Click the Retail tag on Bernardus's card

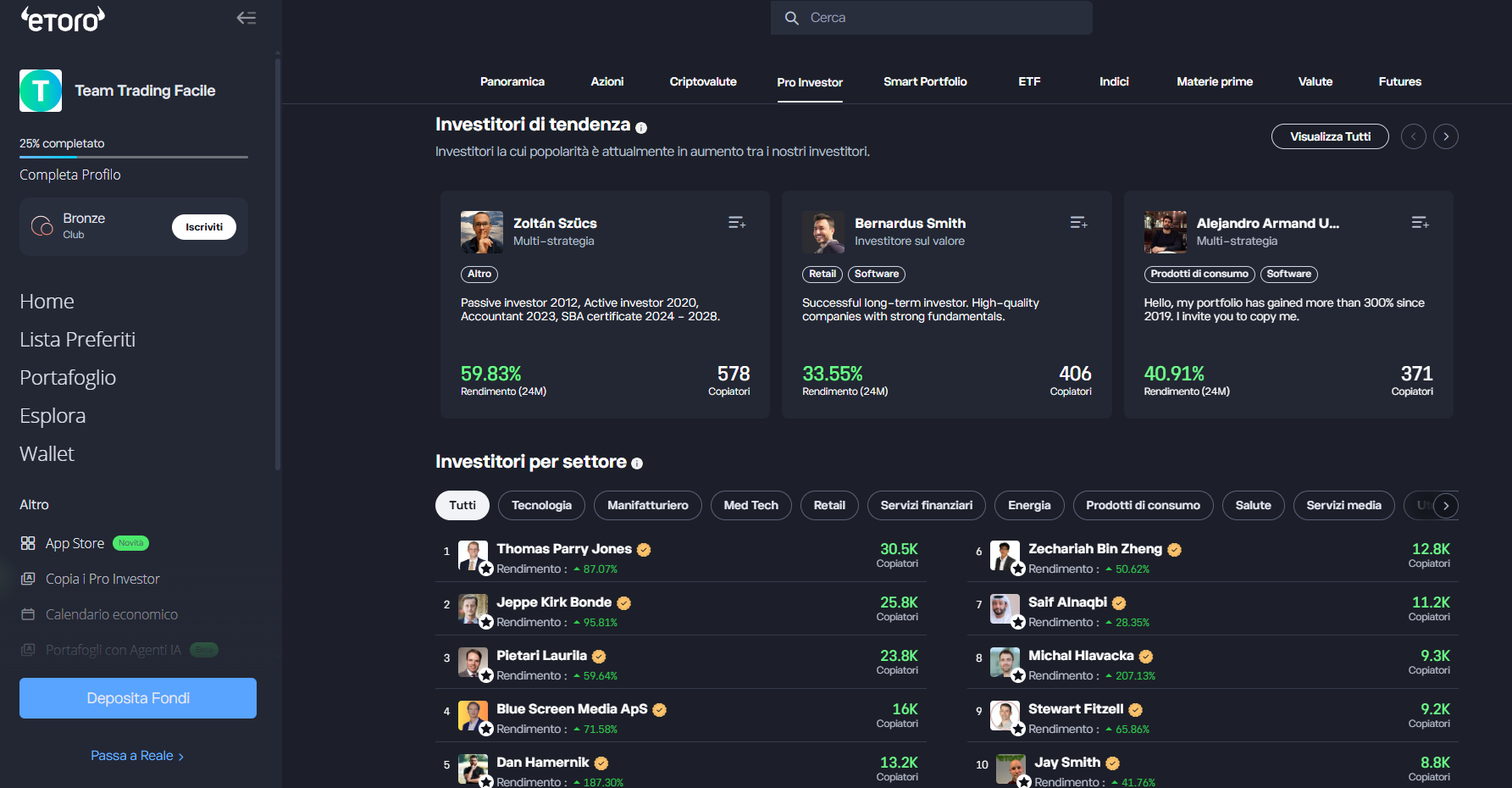[x=822, y=275]
